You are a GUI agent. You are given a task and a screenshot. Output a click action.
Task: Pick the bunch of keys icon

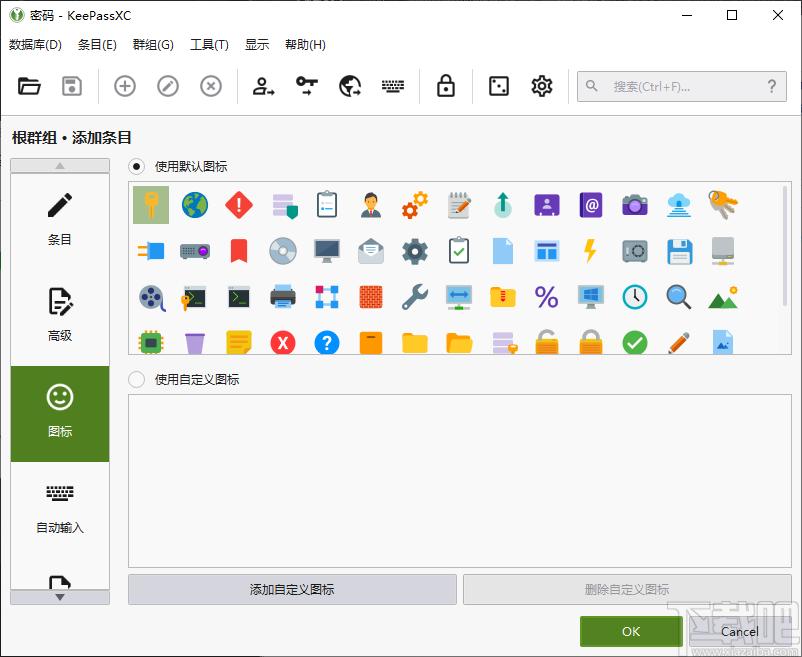coord(723,205)
